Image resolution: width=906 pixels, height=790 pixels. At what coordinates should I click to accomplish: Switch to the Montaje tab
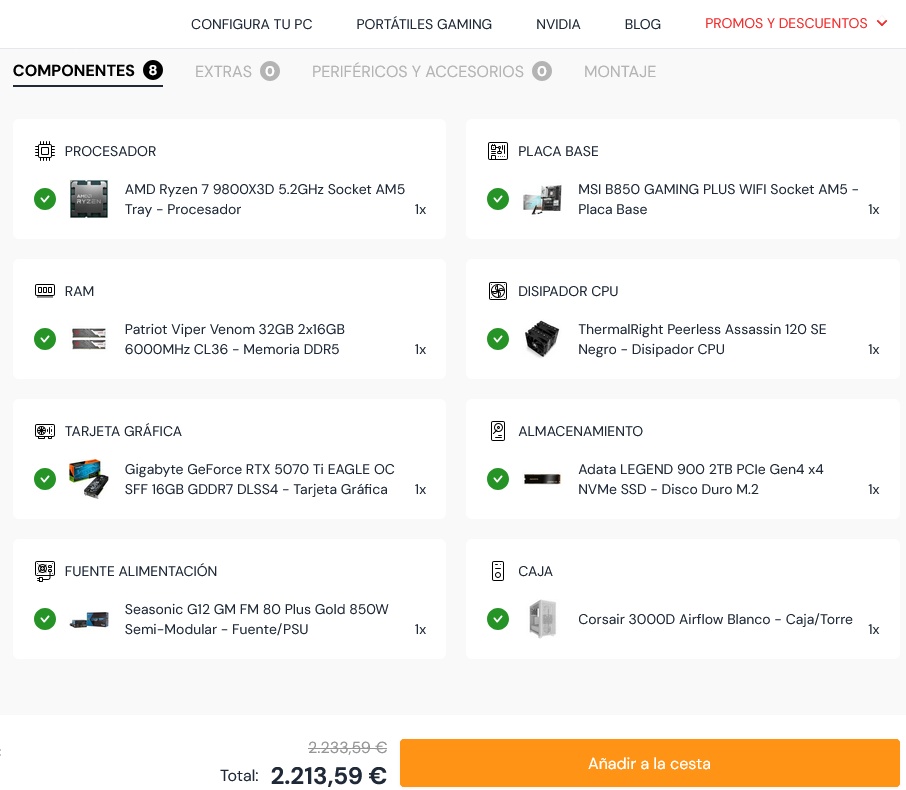point(619,72)
